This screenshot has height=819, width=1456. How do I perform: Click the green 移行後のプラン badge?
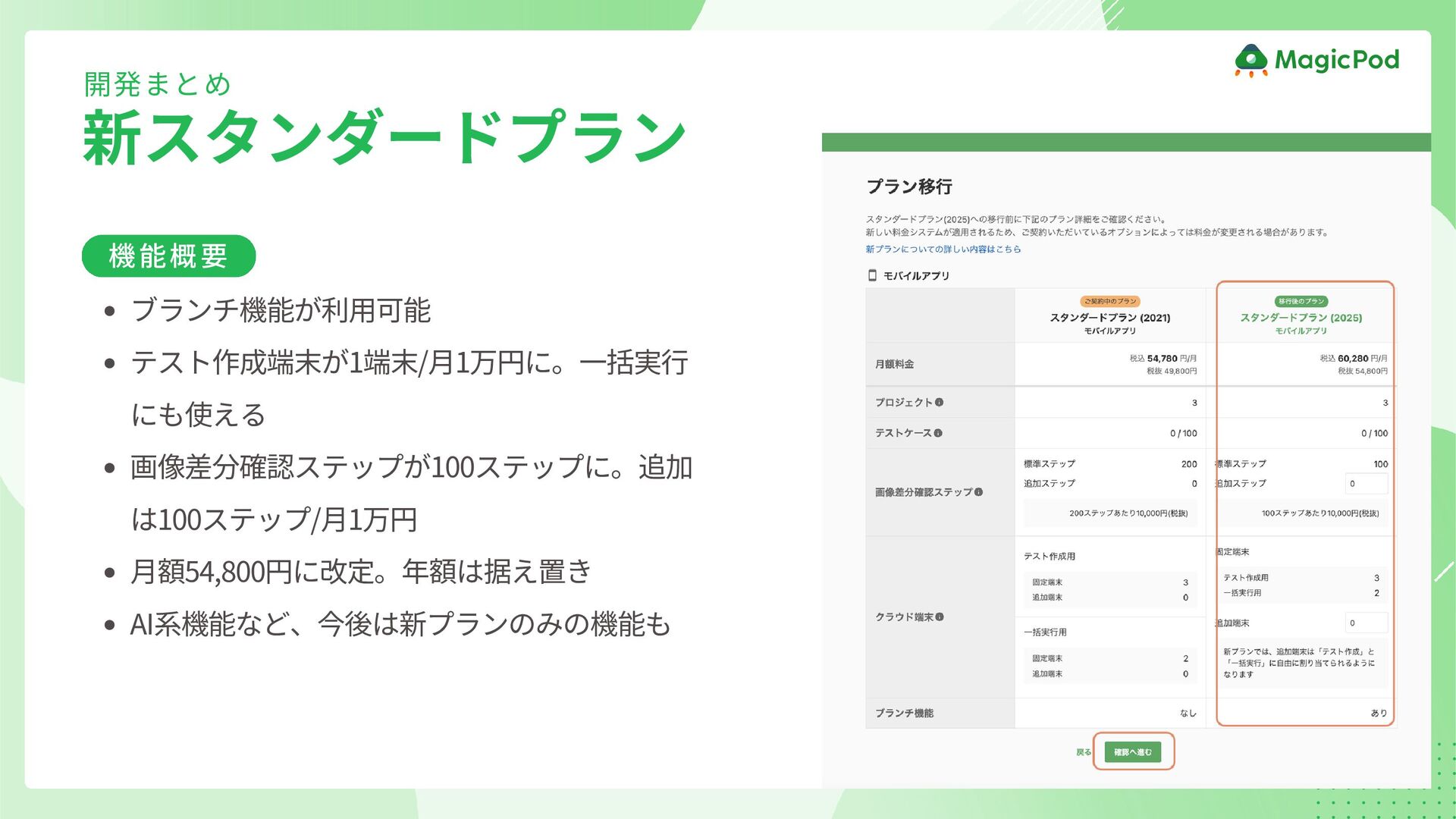tap(1301, 301)
